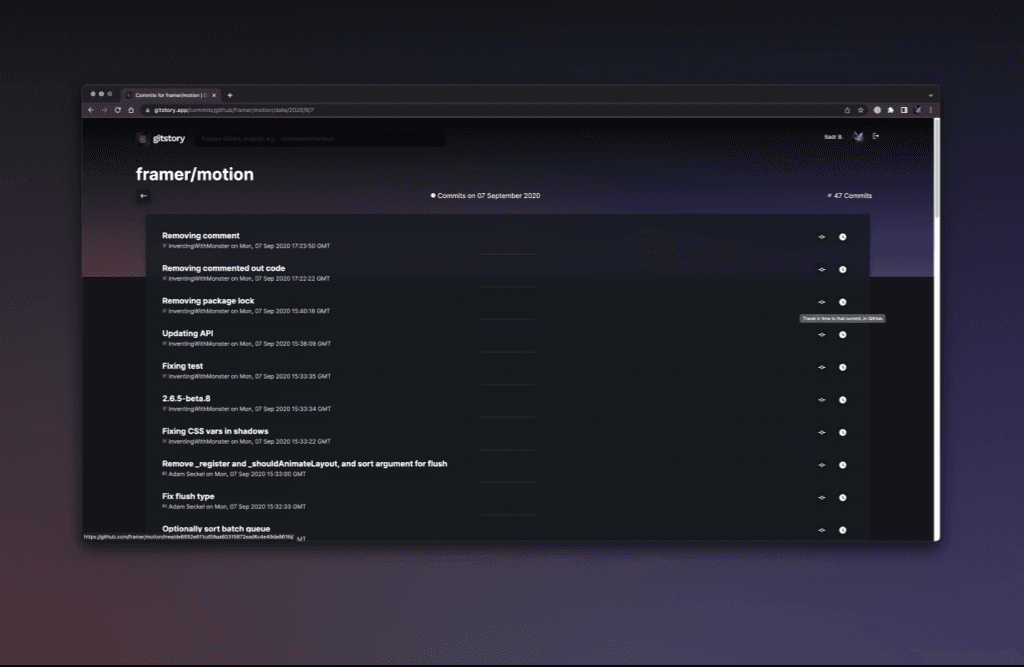Click commit icon for "Fixing CSS vars in shadows"
The height and width of the screenshot is (667, 1024).
tap(822, 432)
